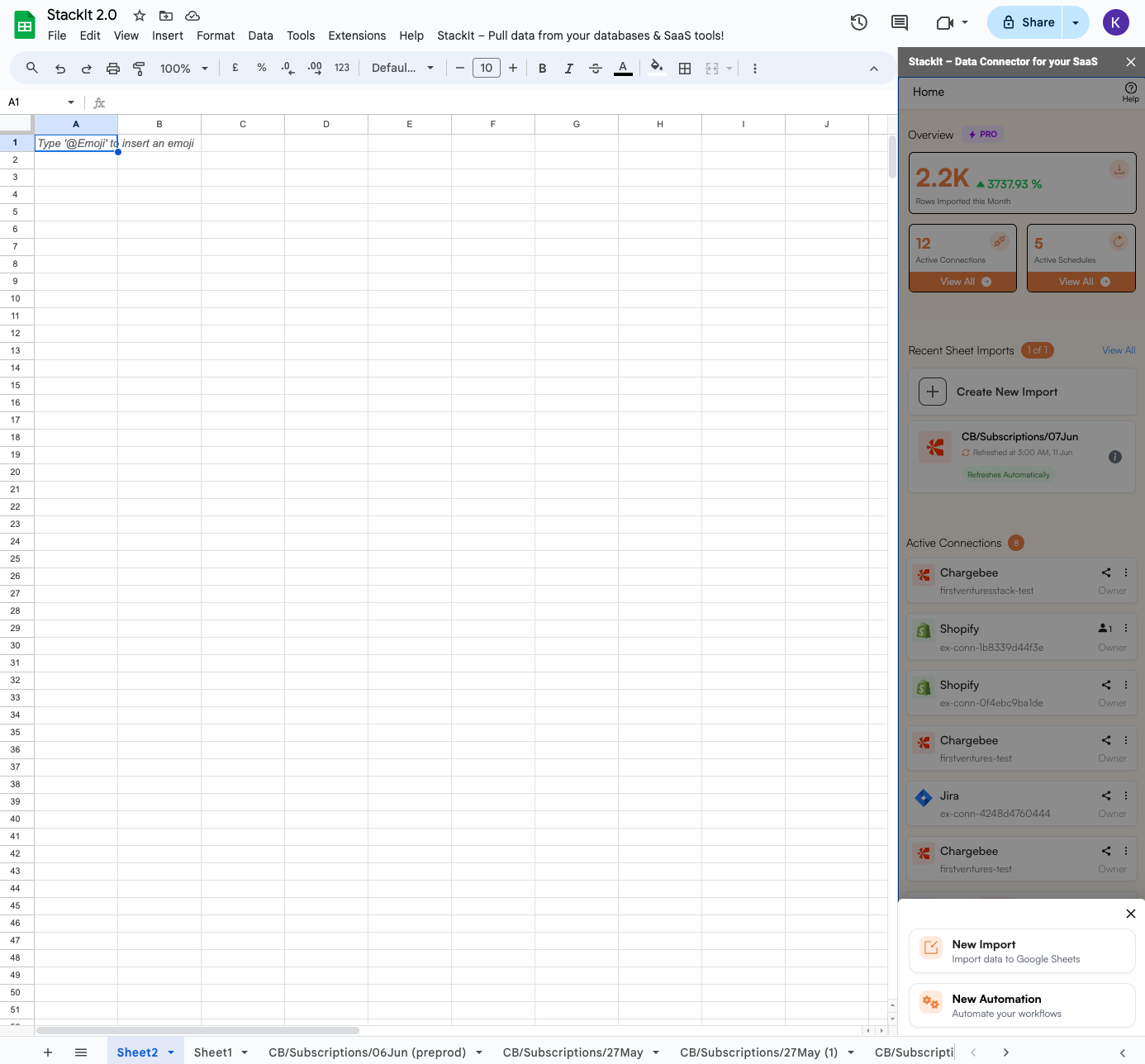Decrease decimal places

(287, 69)
